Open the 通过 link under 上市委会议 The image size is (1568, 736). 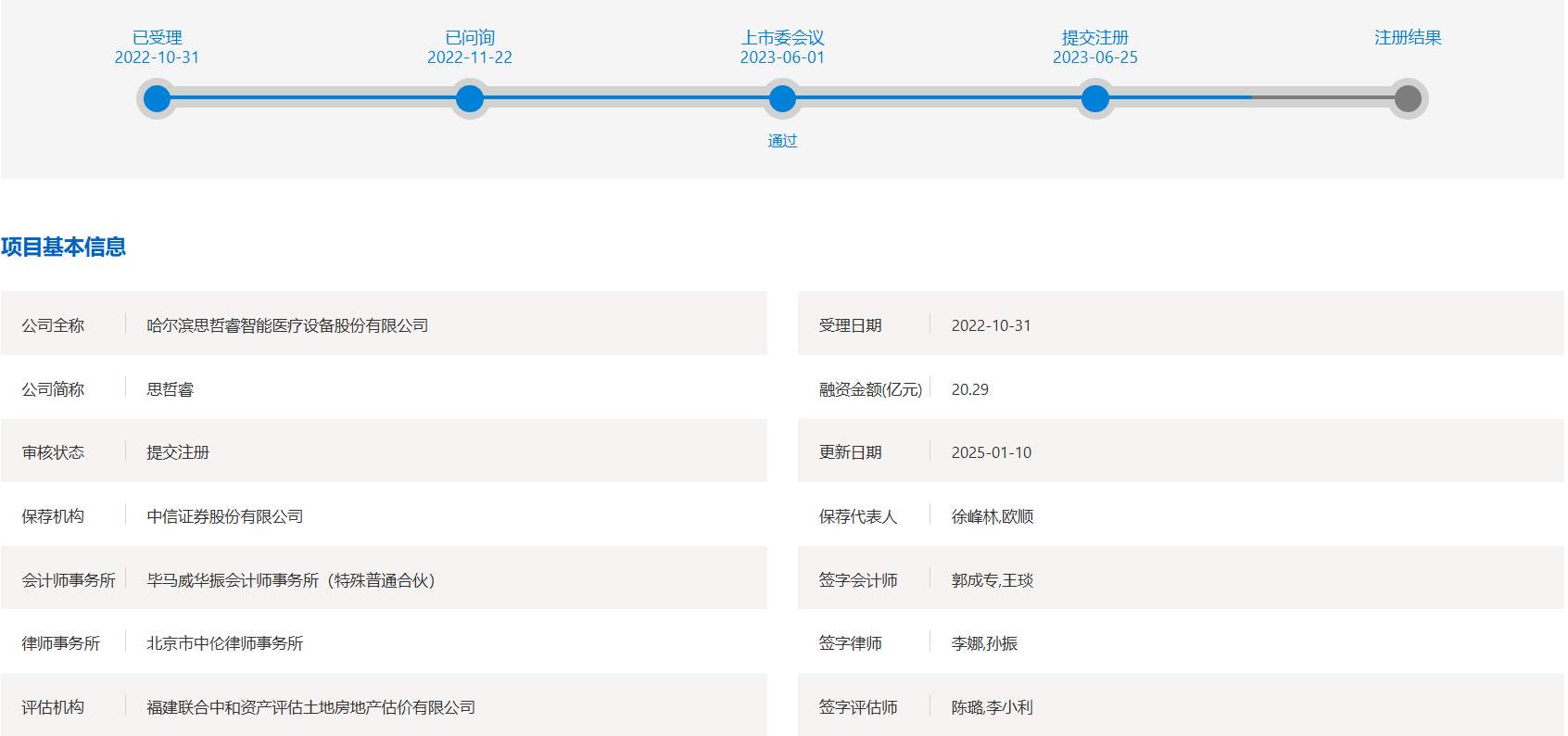782,141
